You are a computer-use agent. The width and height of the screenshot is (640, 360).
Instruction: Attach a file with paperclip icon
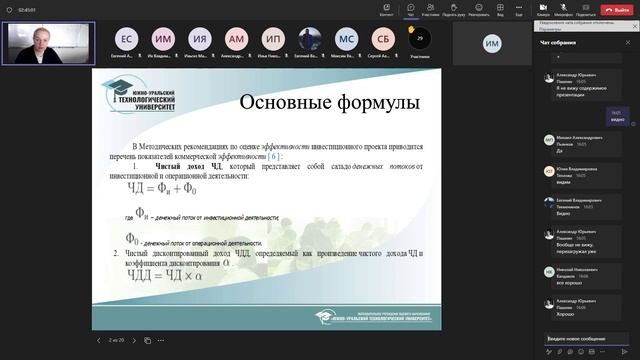tap(560, 351)
